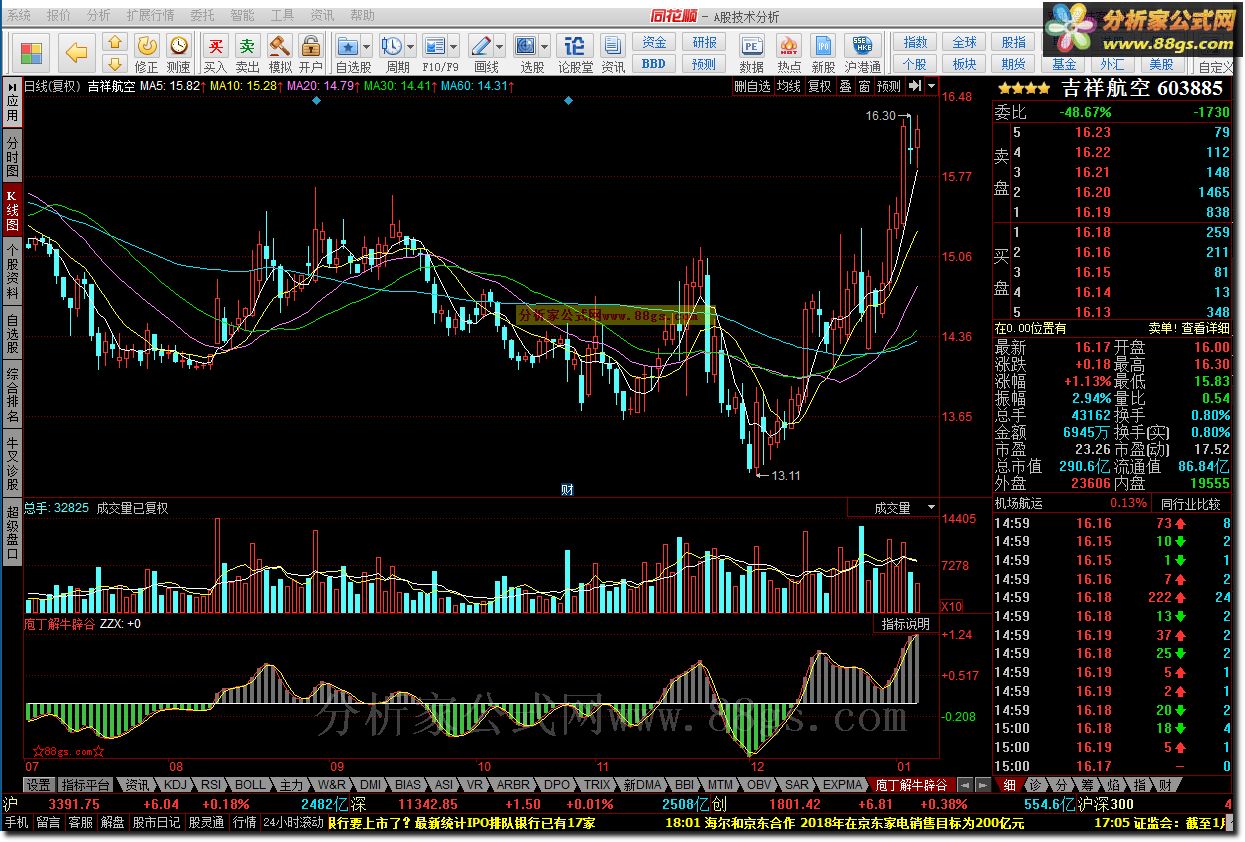The width and height of the screenshot is (1245, 842).
Task: Expand the 自选股 toolbar dropdown arrow
Action: (x=367, y=46)
